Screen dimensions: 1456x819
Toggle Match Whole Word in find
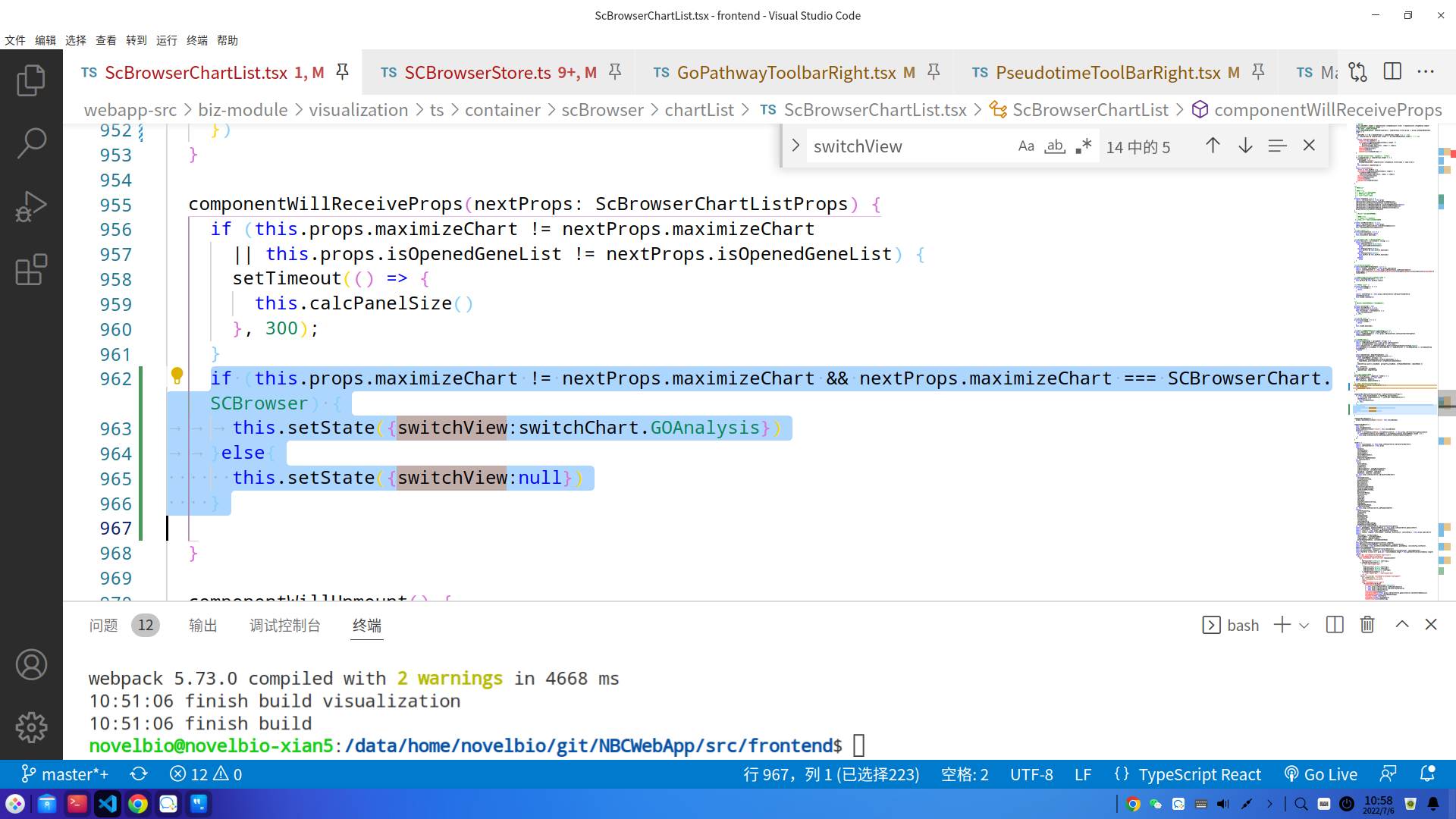pos(1055,146)
